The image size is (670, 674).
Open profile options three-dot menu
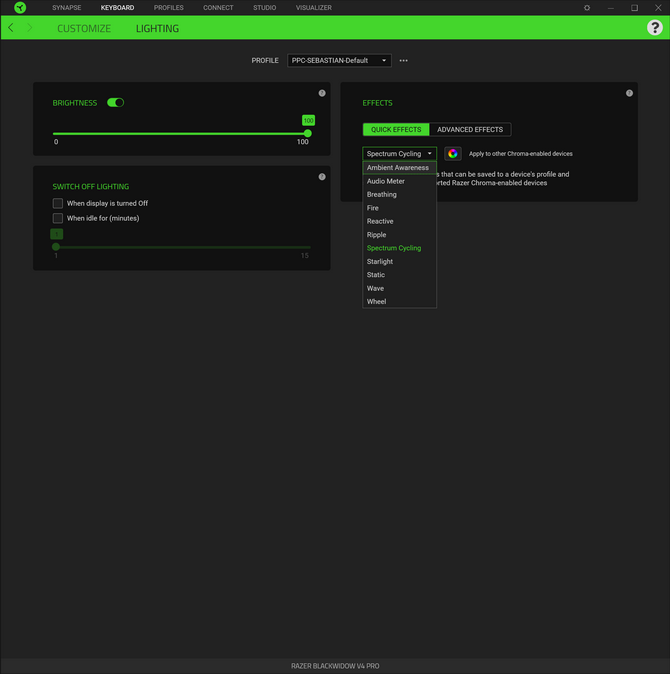[403, 61]
